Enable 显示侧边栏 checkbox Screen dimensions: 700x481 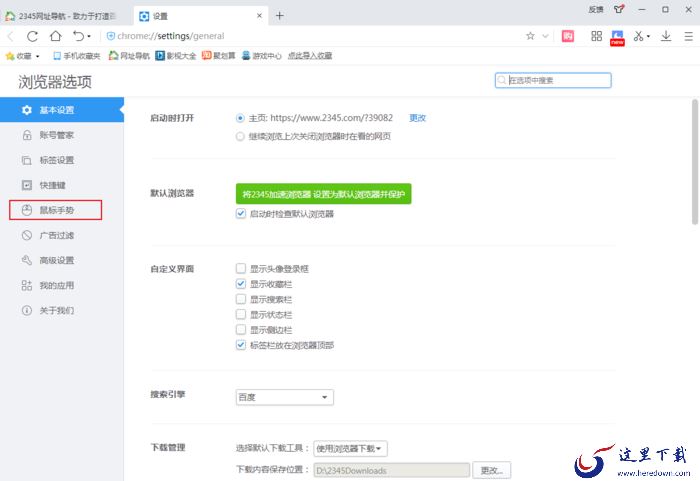(241, 330)
